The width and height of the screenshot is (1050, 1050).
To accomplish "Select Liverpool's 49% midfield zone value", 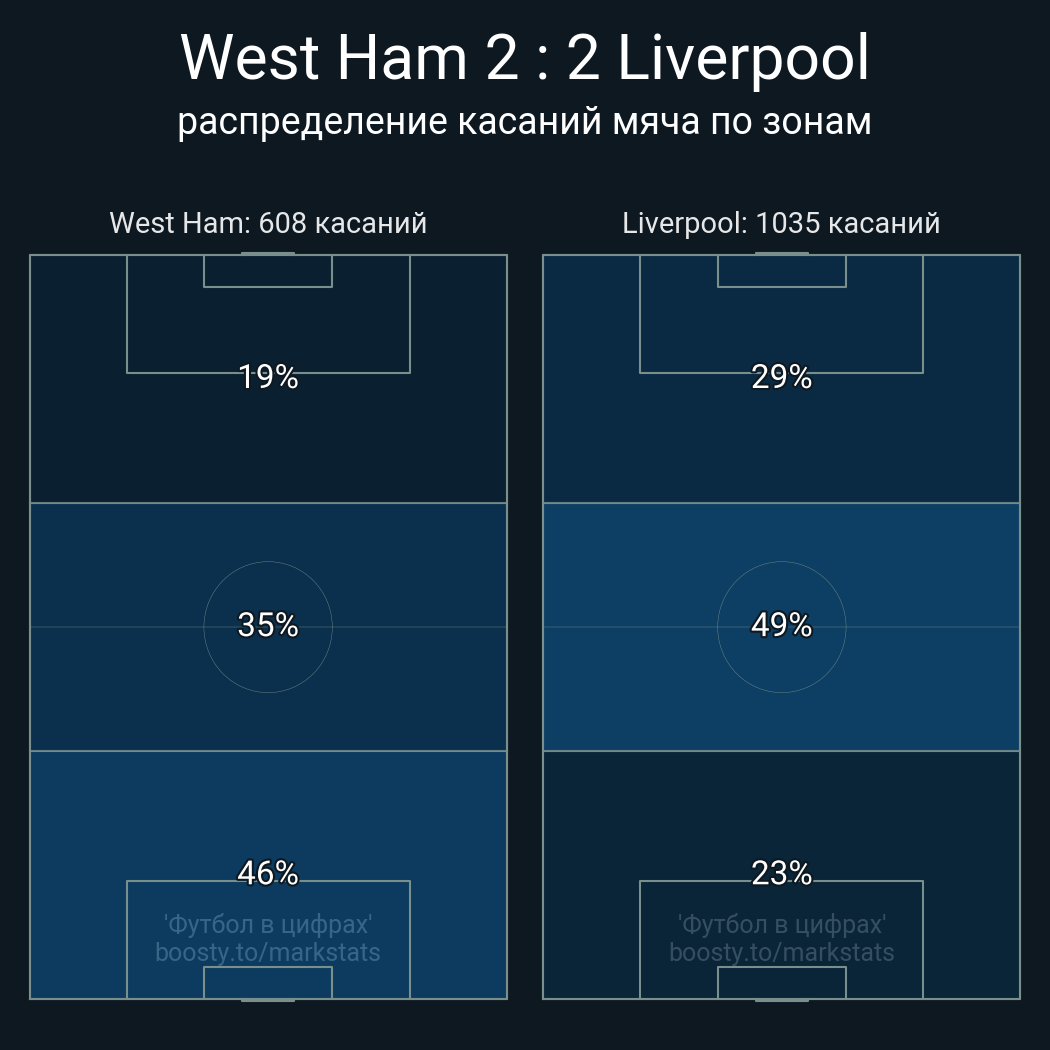I will coord(781,625).
